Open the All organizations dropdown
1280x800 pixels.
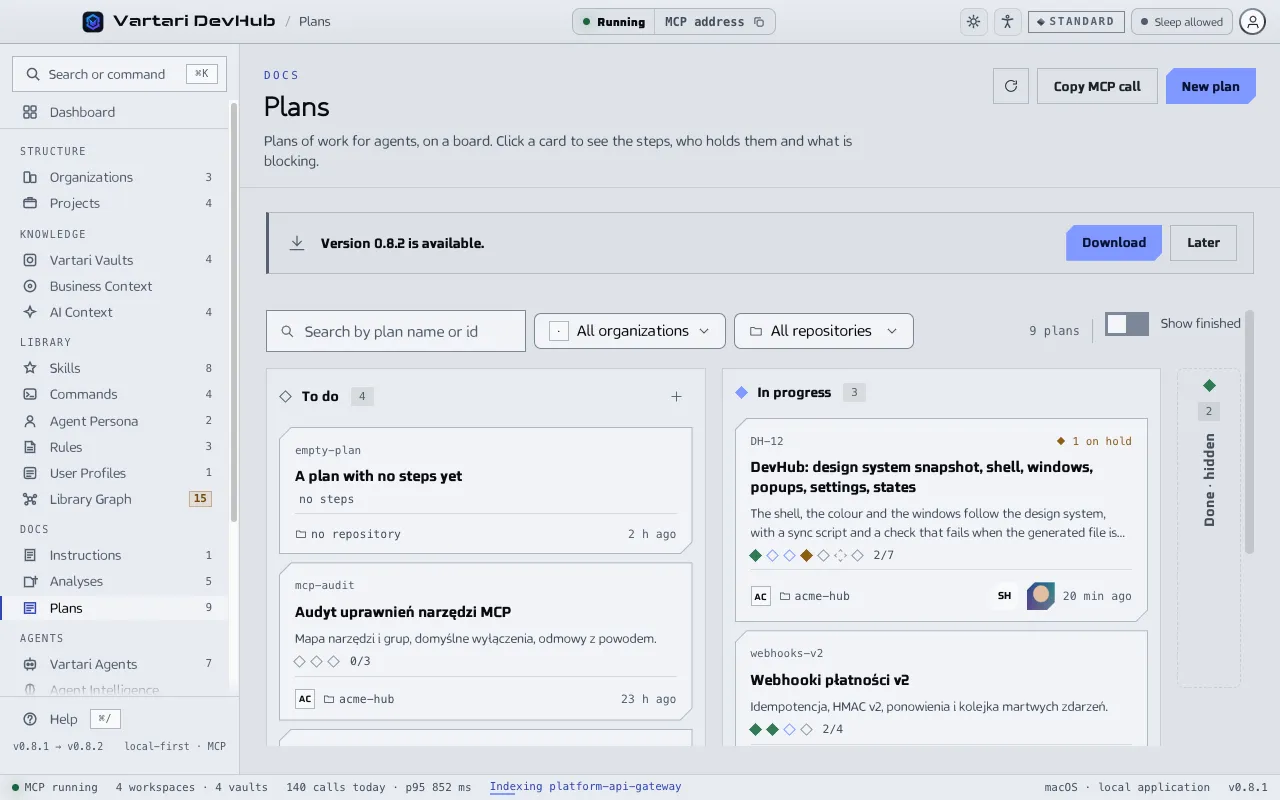point(629,331)
